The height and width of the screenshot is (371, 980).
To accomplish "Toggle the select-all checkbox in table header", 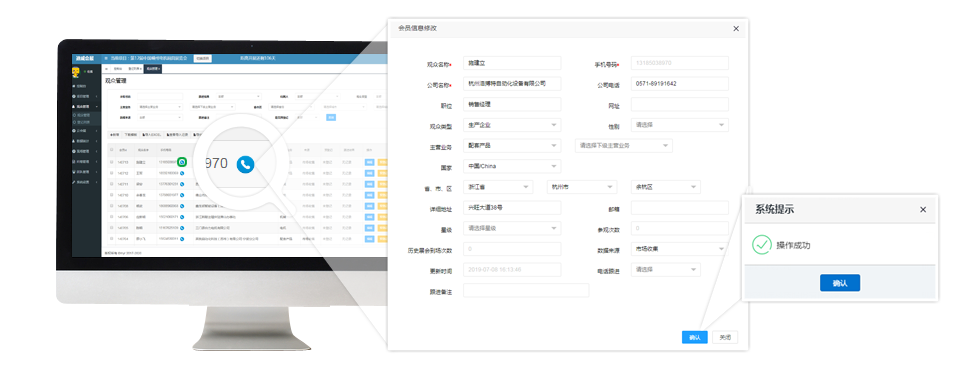I will [112, 150].
